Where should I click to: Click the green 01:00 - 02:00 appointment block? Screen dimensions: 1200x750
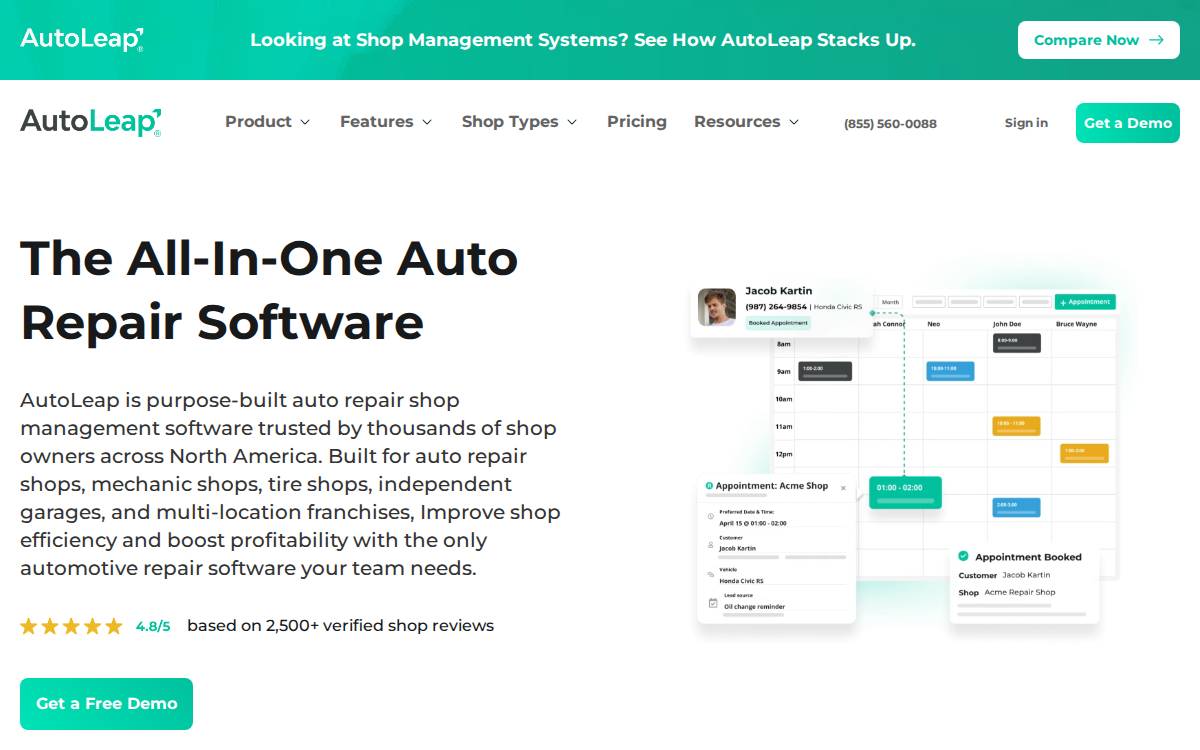click(905, 492)
